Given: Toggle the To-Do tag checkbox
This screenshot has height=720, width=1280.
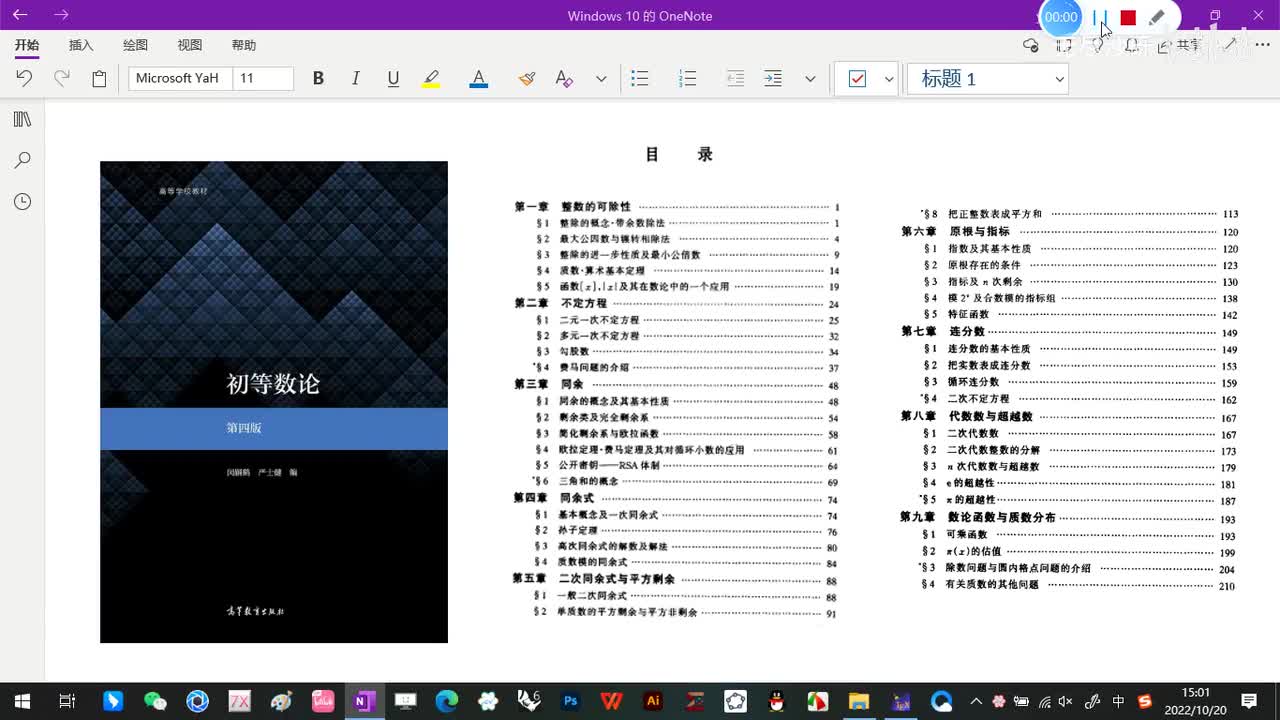Looking at the screenshot, I should [x=857, y=79].
